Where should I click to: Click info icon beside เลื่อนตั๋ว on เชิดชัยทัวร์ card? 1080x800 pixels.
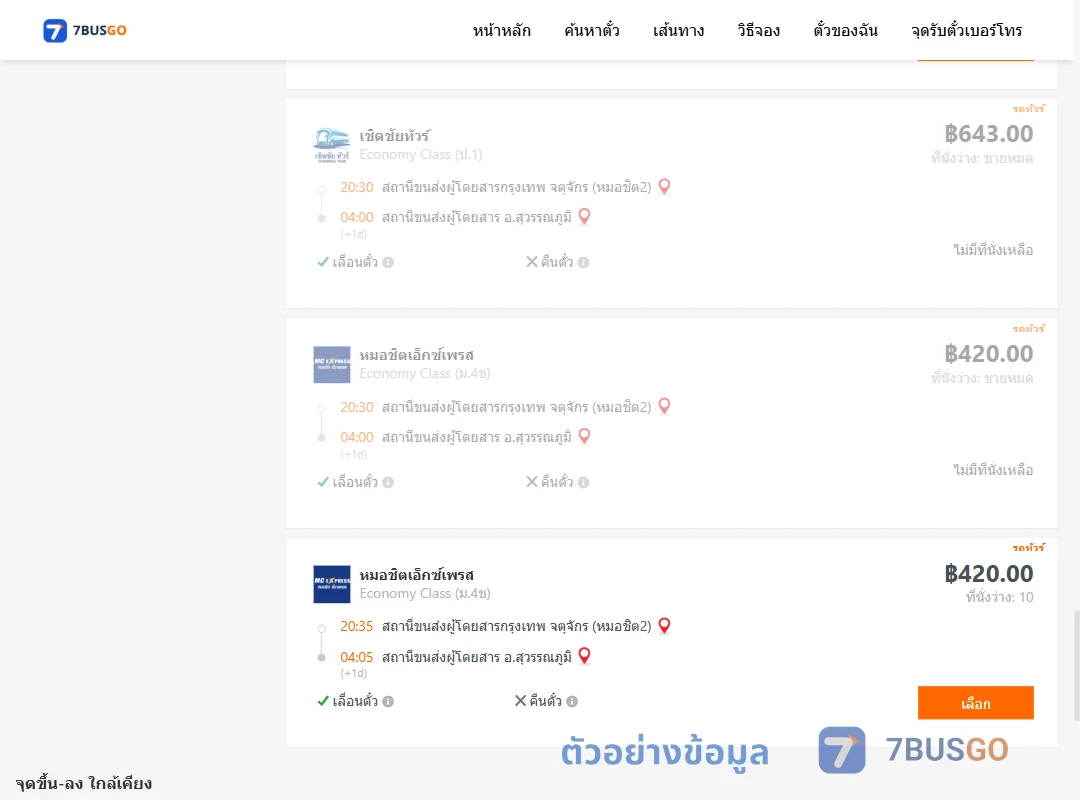(388, 263)
